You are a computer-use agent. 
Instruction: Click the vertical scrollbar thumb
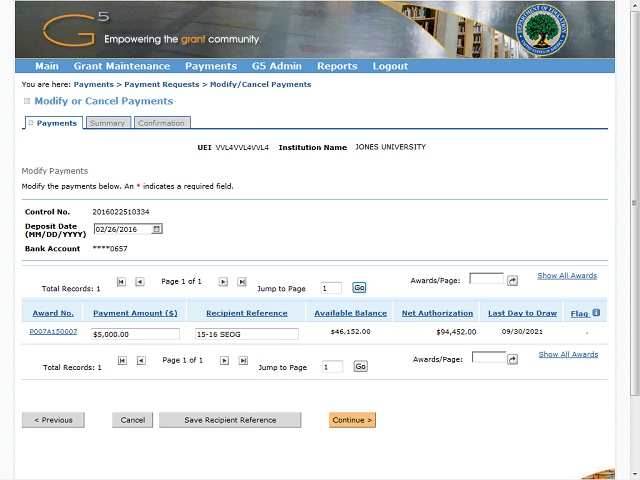tap(634, 203)
